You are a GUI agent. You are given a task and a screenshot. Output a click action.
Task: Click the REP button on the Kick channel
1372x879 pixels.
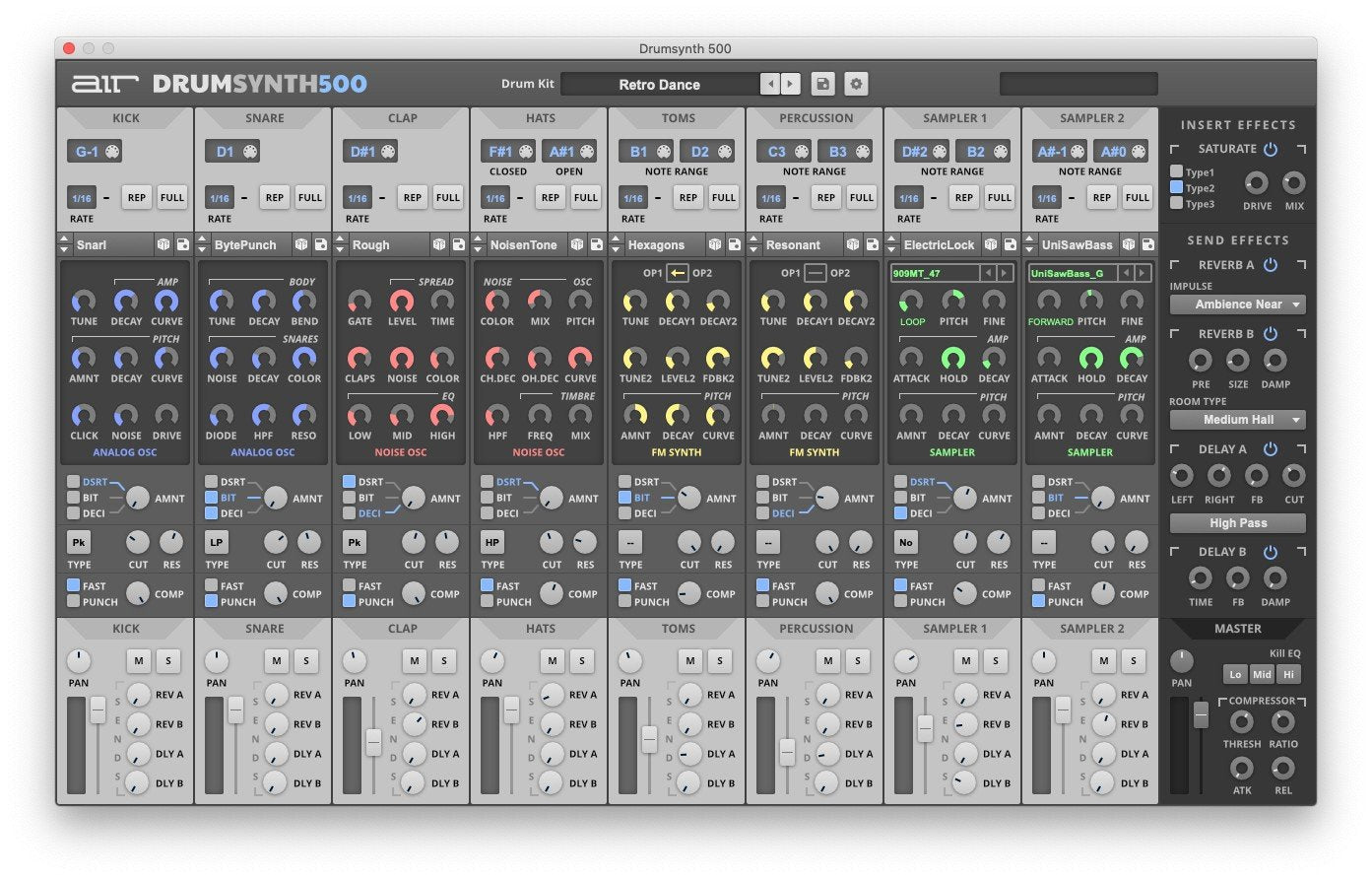click(136, 197)
